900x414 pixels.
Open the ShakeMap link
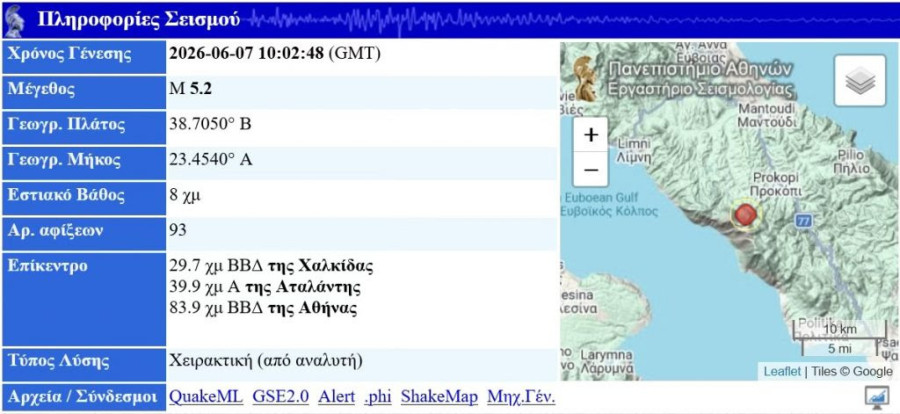(439, 397)
